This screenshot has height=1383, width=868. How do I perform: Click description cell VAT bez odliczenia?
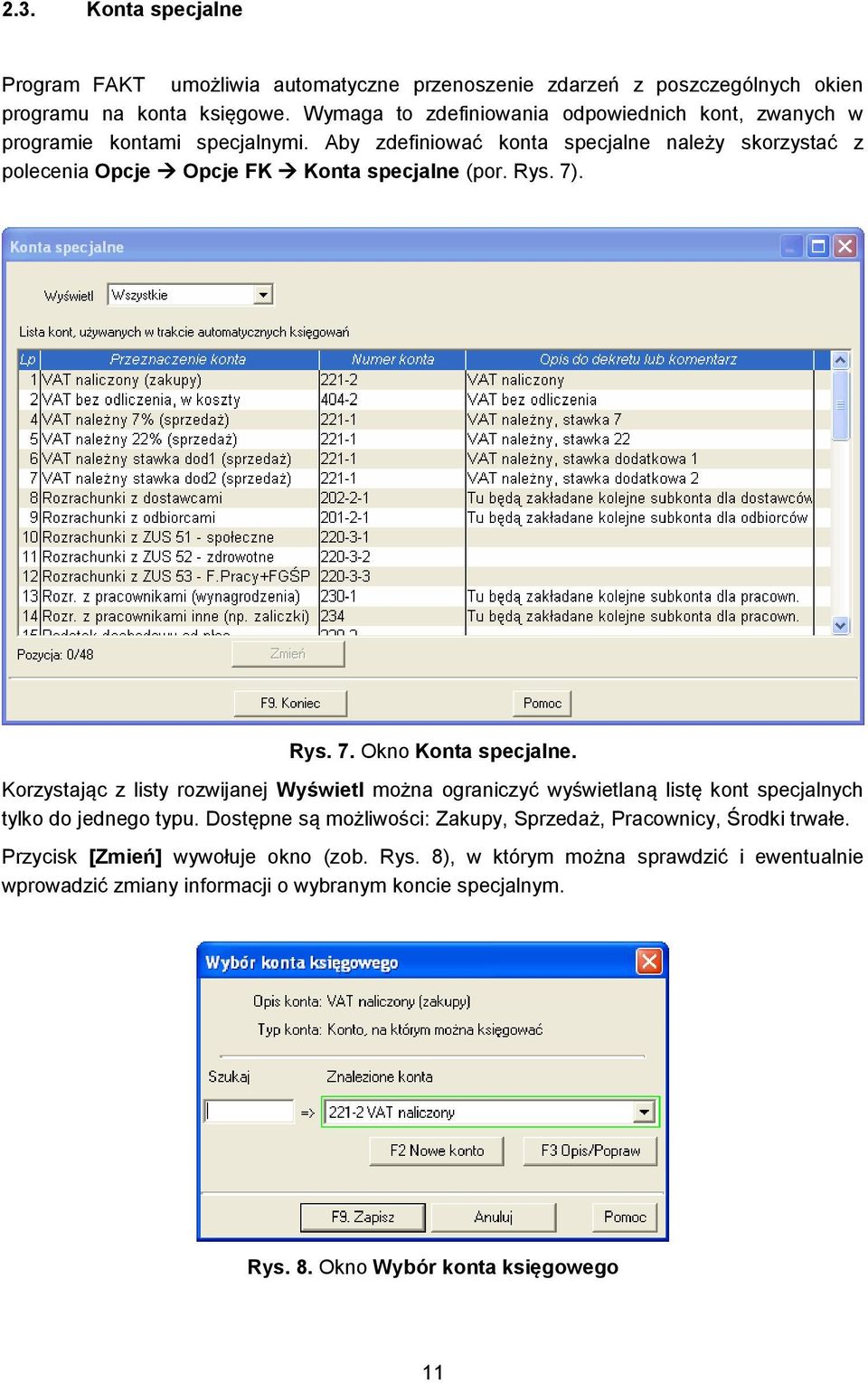pyautogui.click(x=639, y=400)
